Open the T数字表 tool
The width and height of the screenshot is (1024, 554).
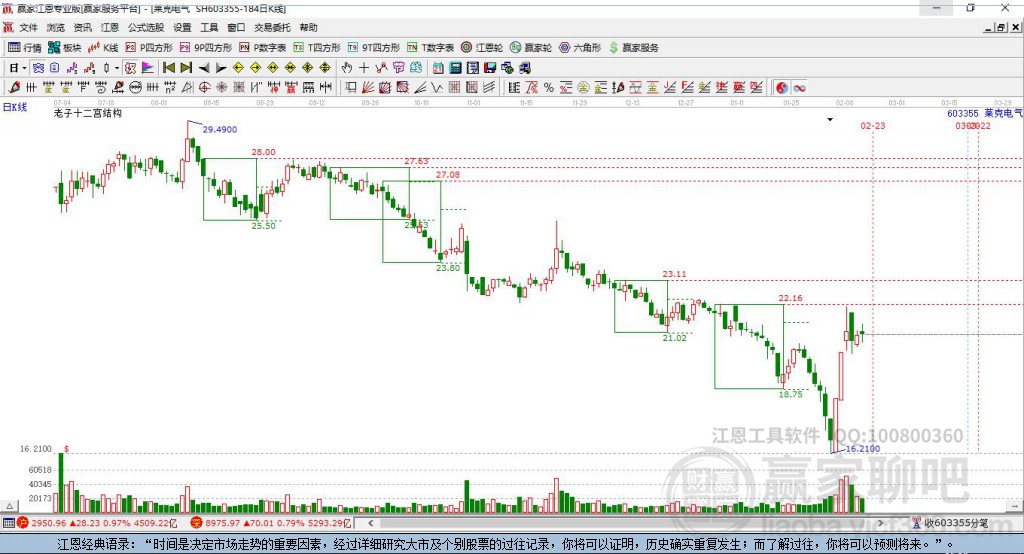coord(430,48)
